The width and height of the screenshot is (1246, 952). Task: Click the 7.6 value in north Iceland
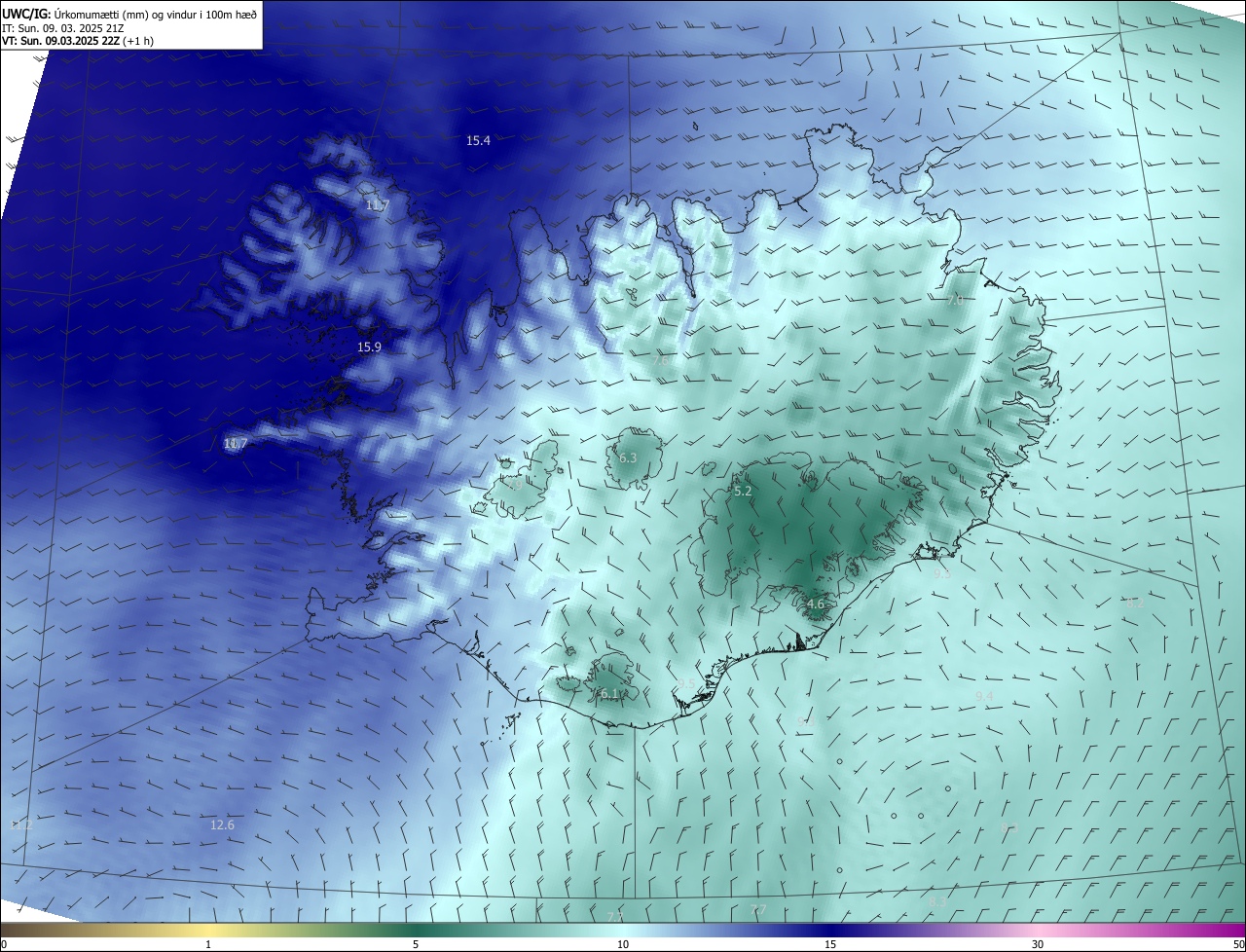660,360
